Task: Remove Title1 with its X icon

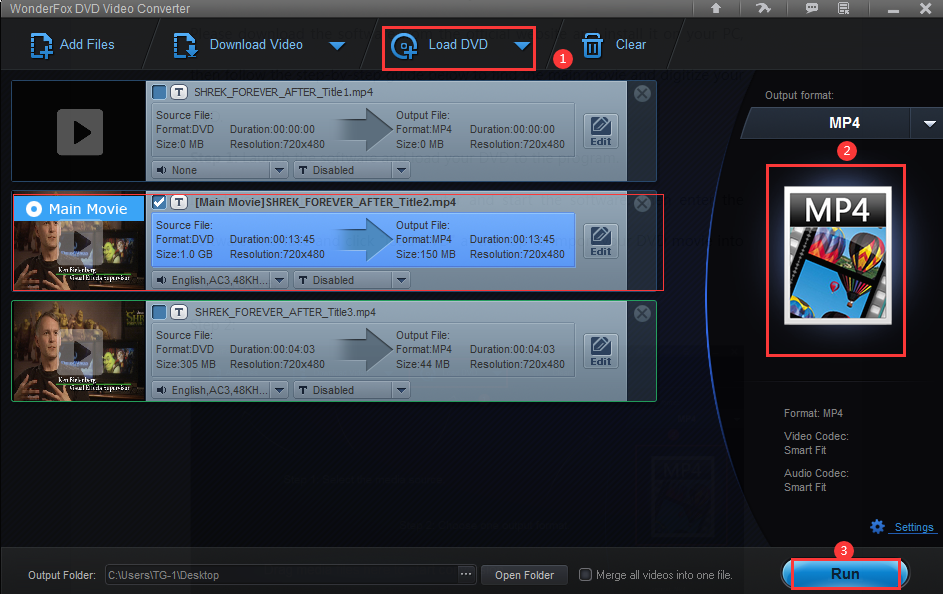Action: tap(642, 93)
